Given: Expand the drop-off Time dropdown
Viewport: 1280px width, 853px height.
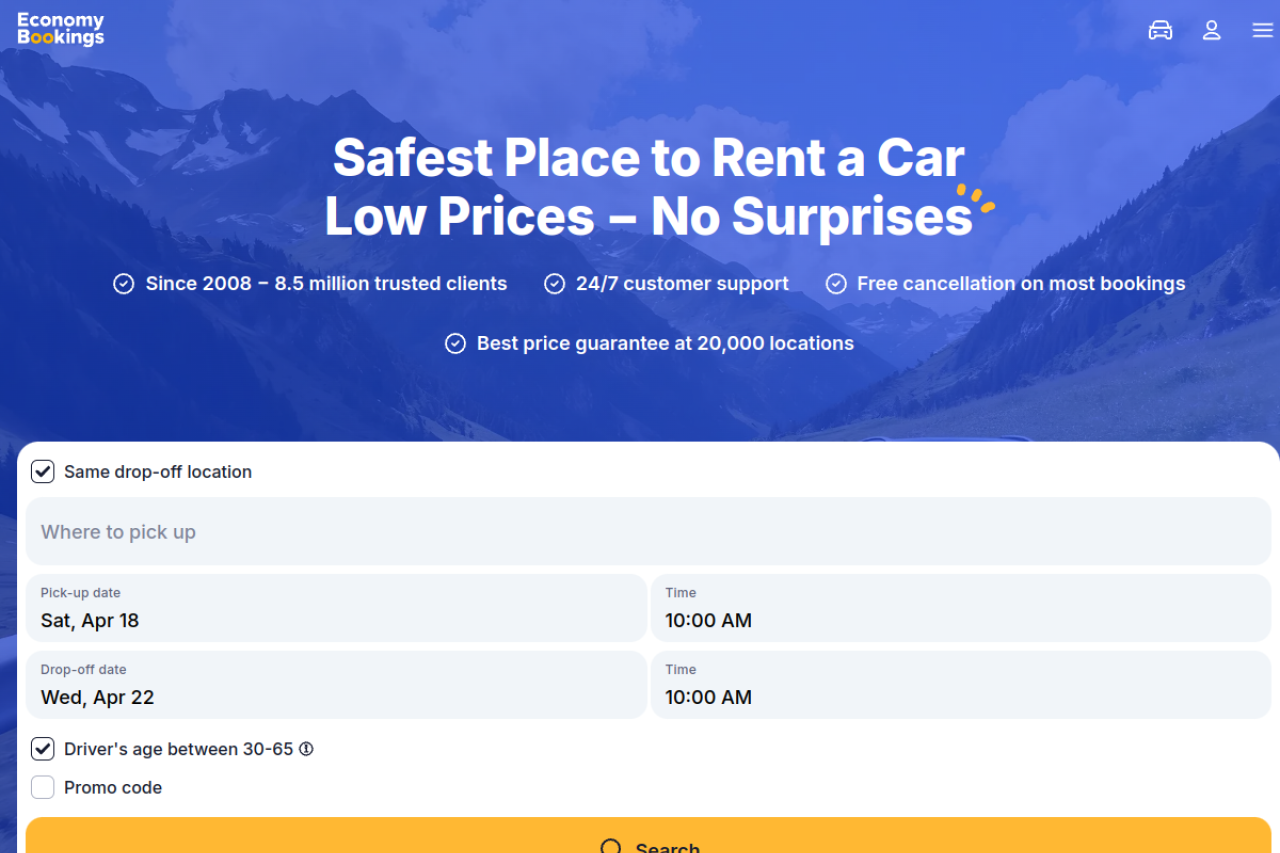Looking at the screenshot, I should pos(960,685).
